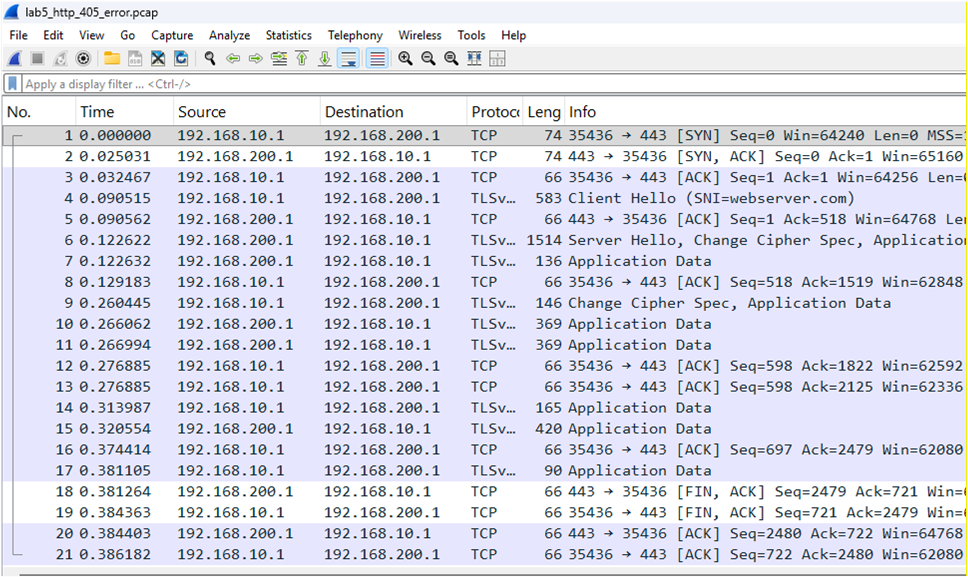Toggle packet list colorization

pos(377,59)
